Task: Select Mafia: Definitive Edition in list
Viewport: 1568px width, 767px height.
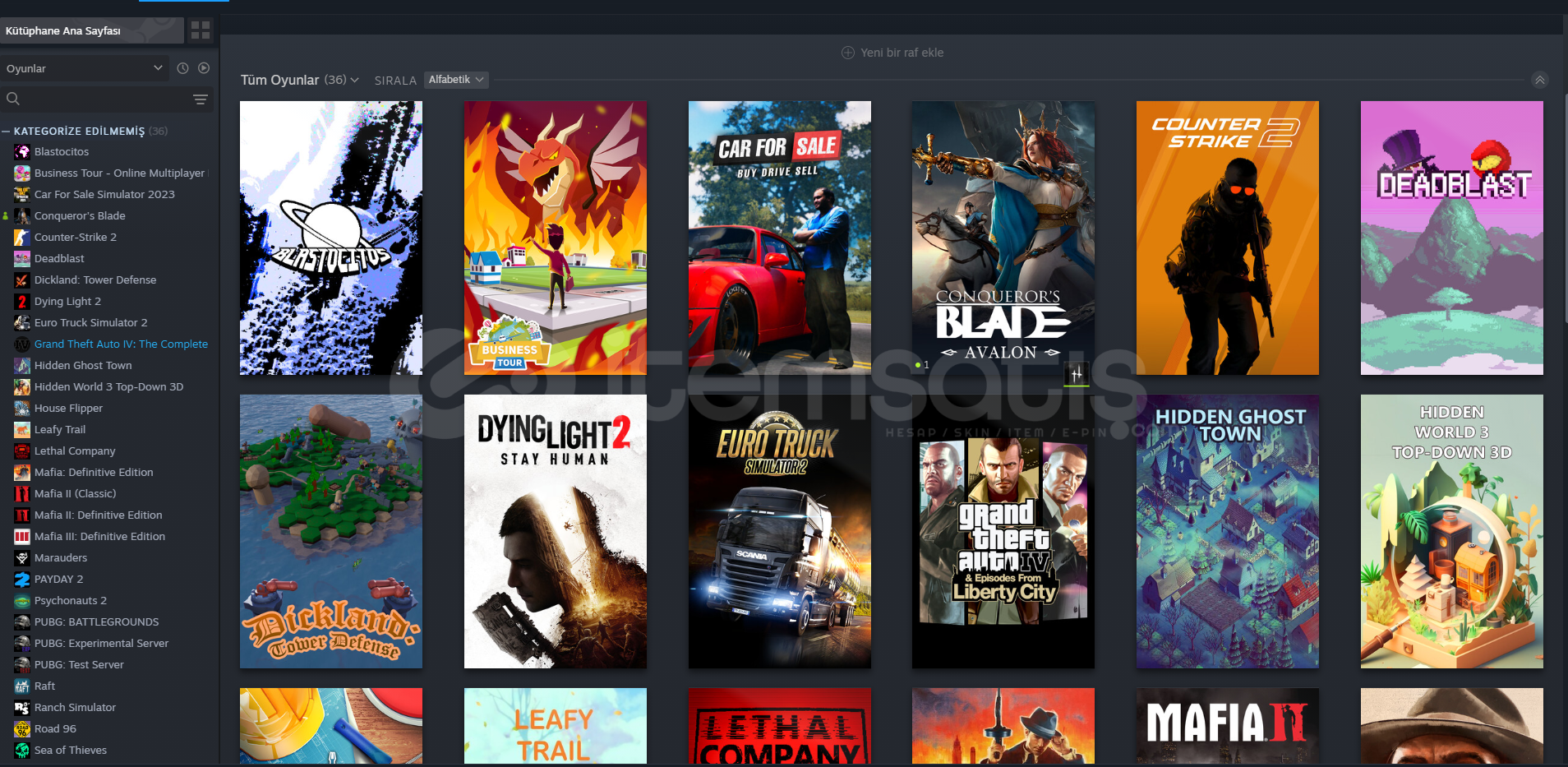Action: point(94,472)
